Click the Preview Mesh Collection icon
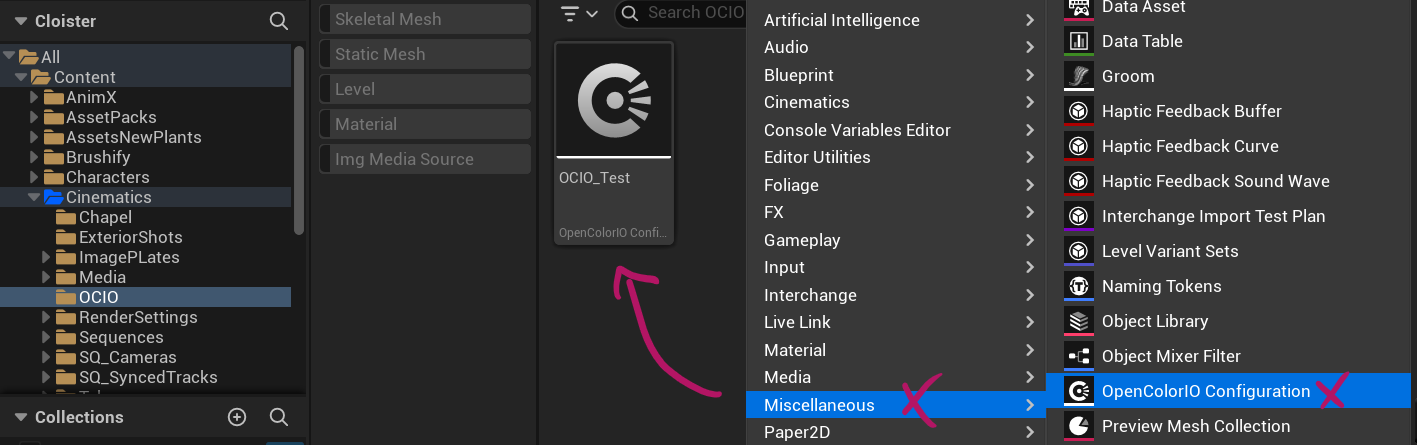 1079,426
